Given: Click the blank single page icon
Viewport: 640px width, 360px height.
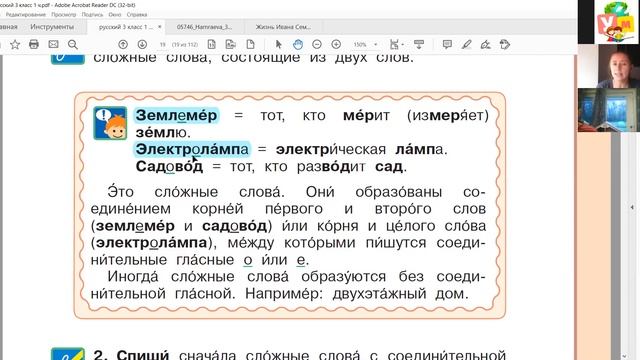Looking at the screenshot, I should pyautogui.click(x=250, y=44).
